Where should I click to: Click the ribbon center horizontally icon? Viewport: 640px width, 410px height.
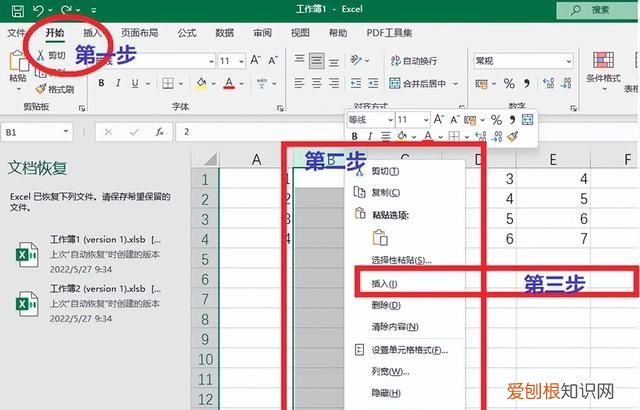[317, 84]
